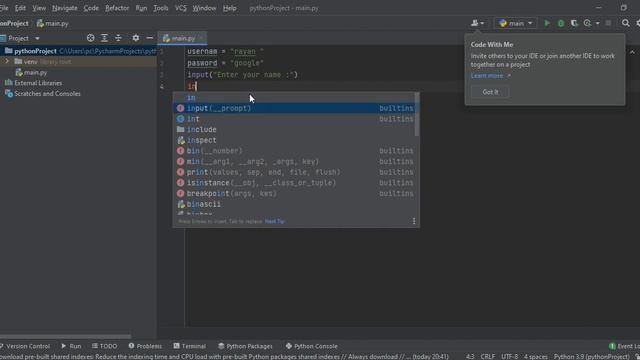Open the profiler run icon
The image size is (640, 360).
tap(588, 23)
